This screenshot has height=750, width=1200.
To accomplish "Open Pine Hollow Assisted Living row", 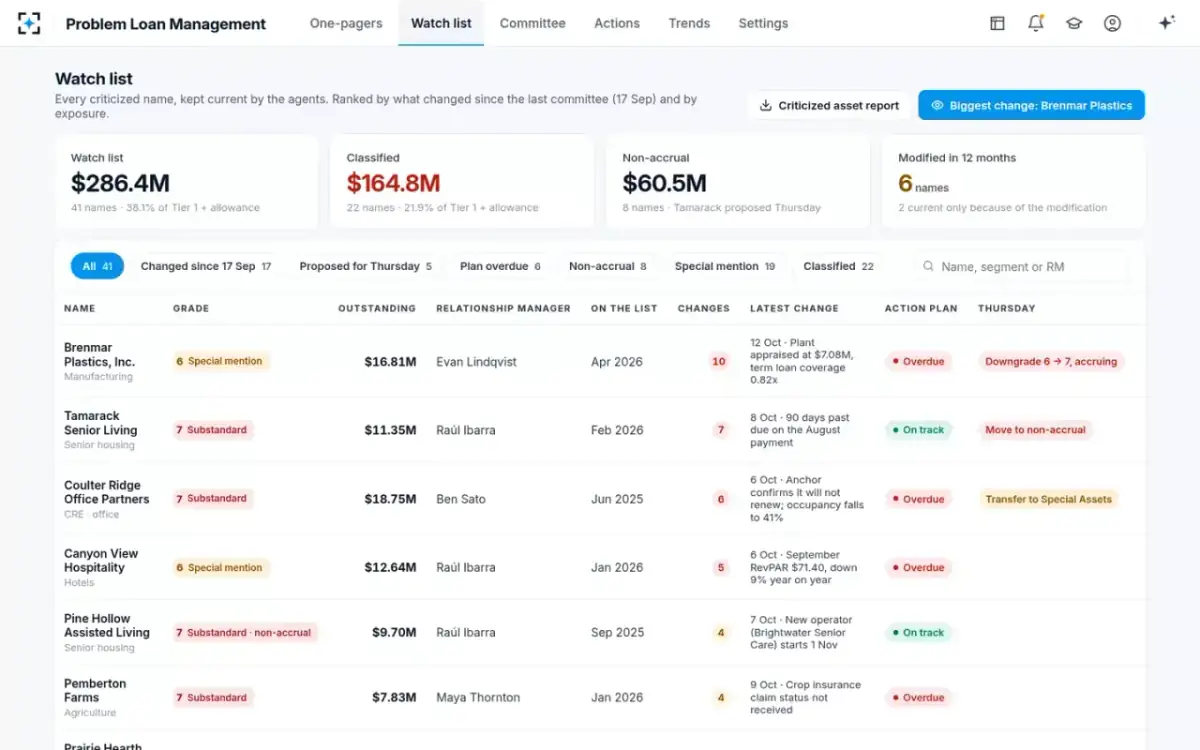I will pos(600,632).
